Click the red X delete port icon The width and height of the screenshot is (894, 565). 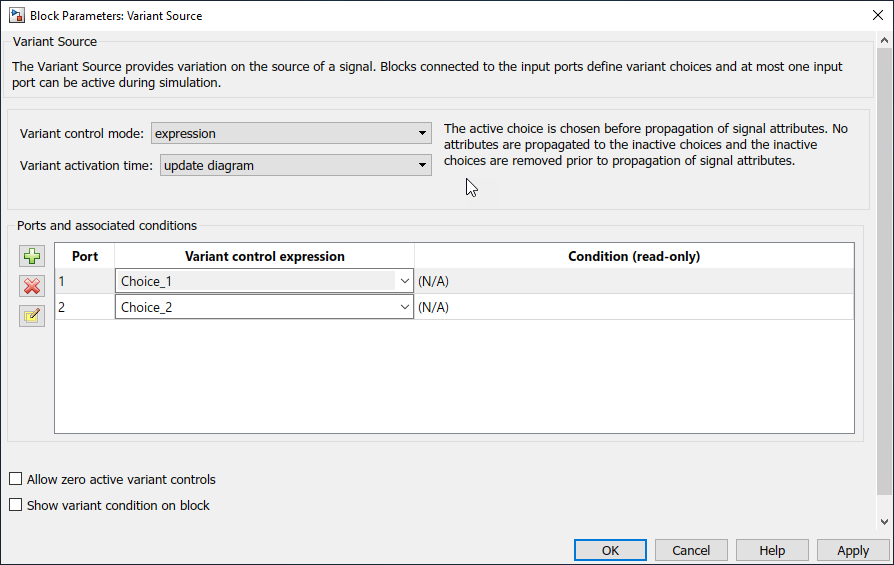click(x=32, y=287)
